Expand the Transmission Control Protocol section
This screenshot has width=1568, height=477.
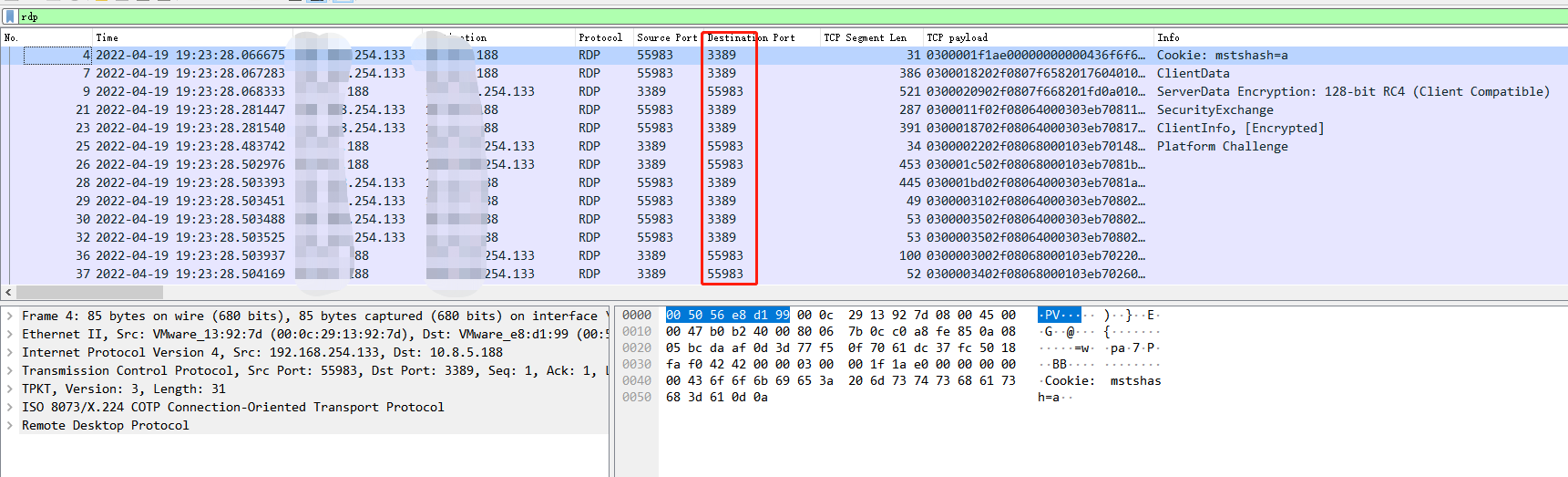tap(9, 371)
